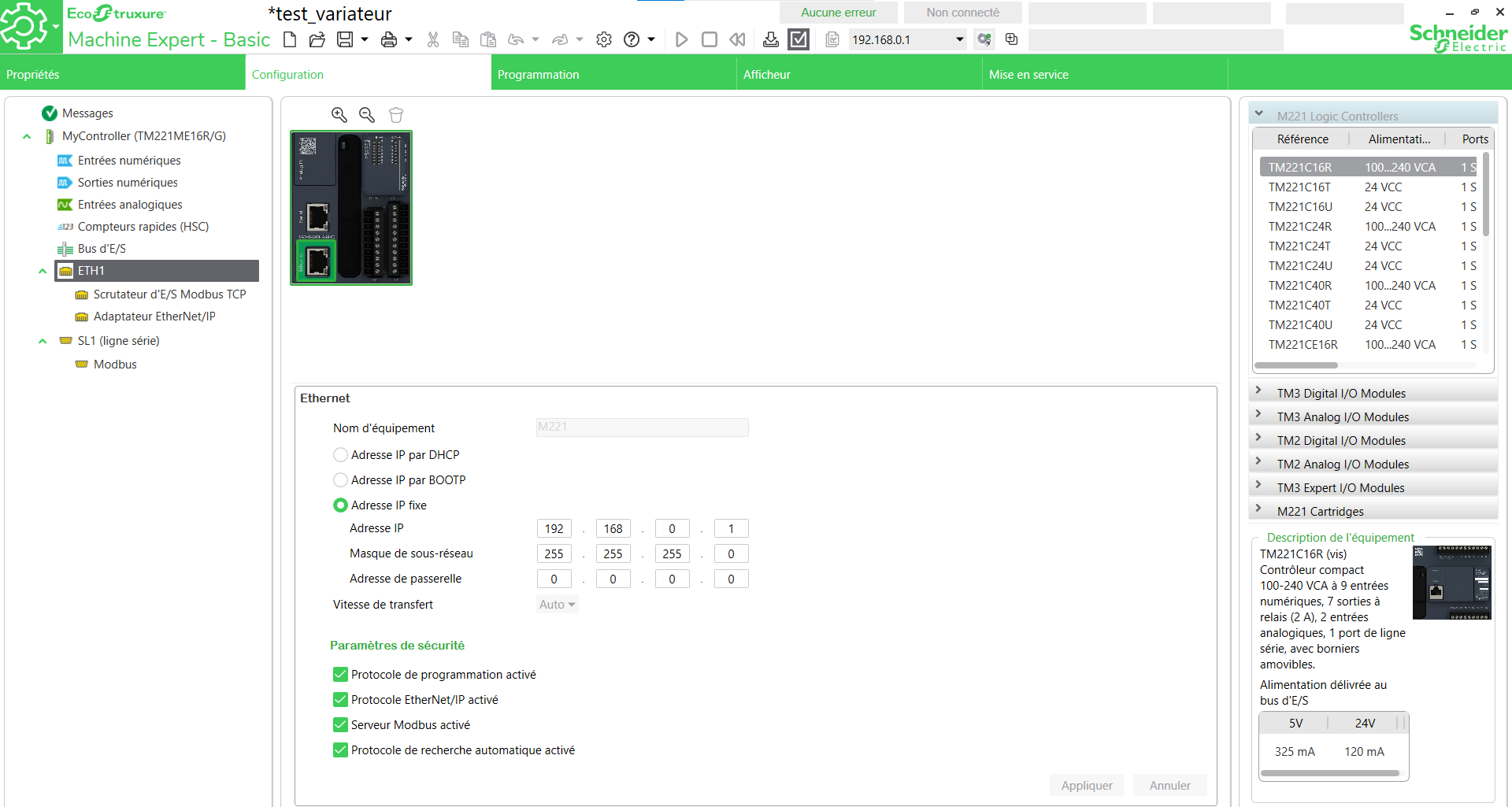Screen dimensions: 1512x807
Task: Open the 192.168.0.1 address dropdown
Action: [959, 39]
